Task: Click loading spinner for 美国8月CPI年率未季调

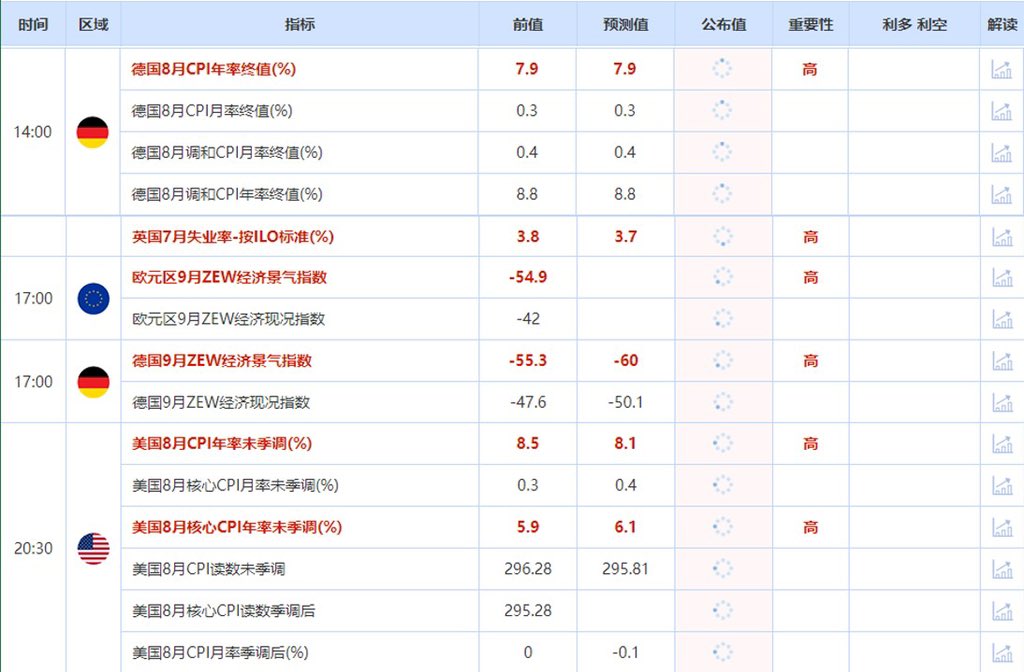Action: pos(723,443)
